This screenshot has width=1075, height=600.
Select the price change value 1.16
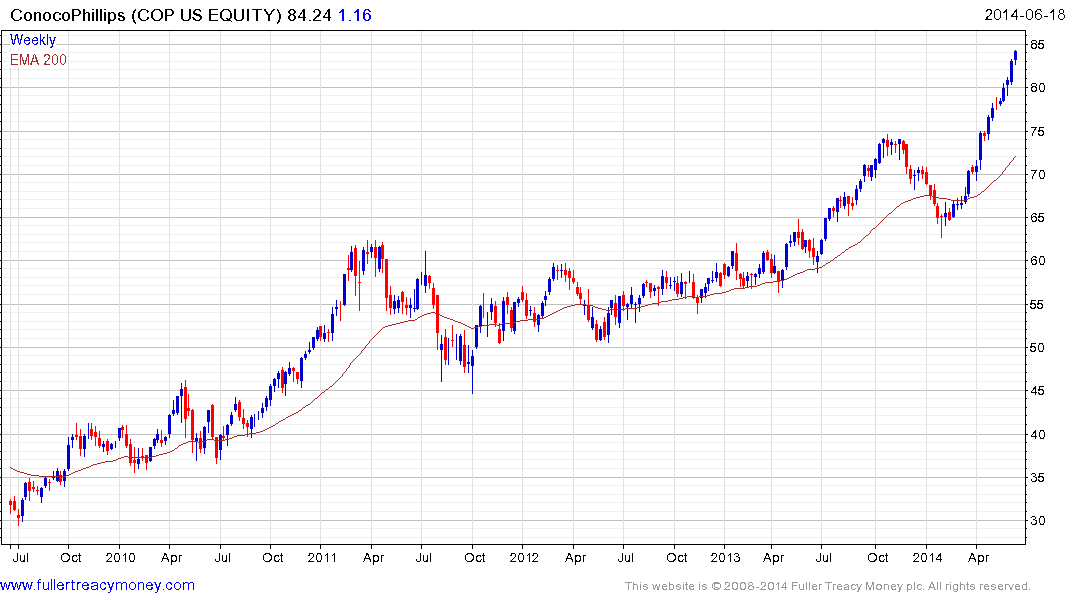pos(354,15)
